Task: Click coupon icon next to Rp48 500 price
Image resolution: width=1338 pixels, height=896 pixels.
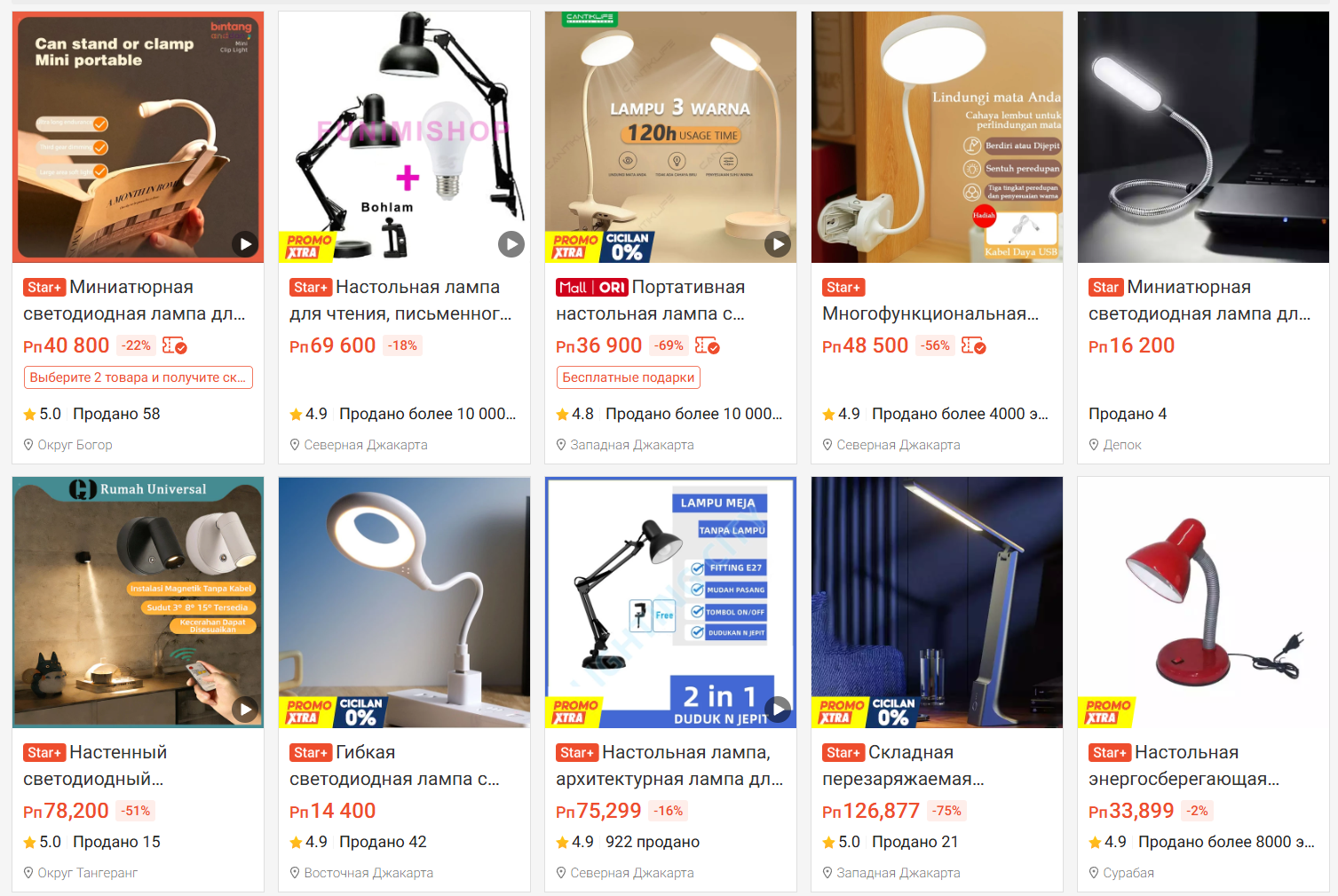Action: tap(974, 345)
